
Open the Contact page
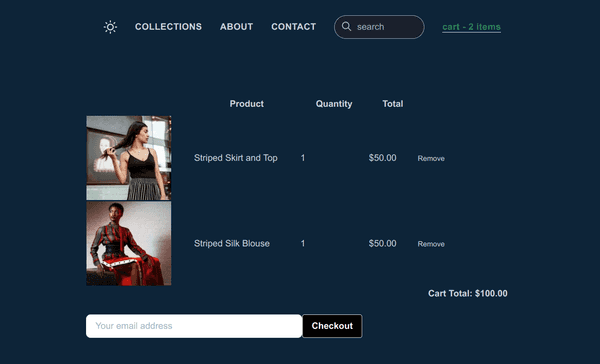(293, 27)
